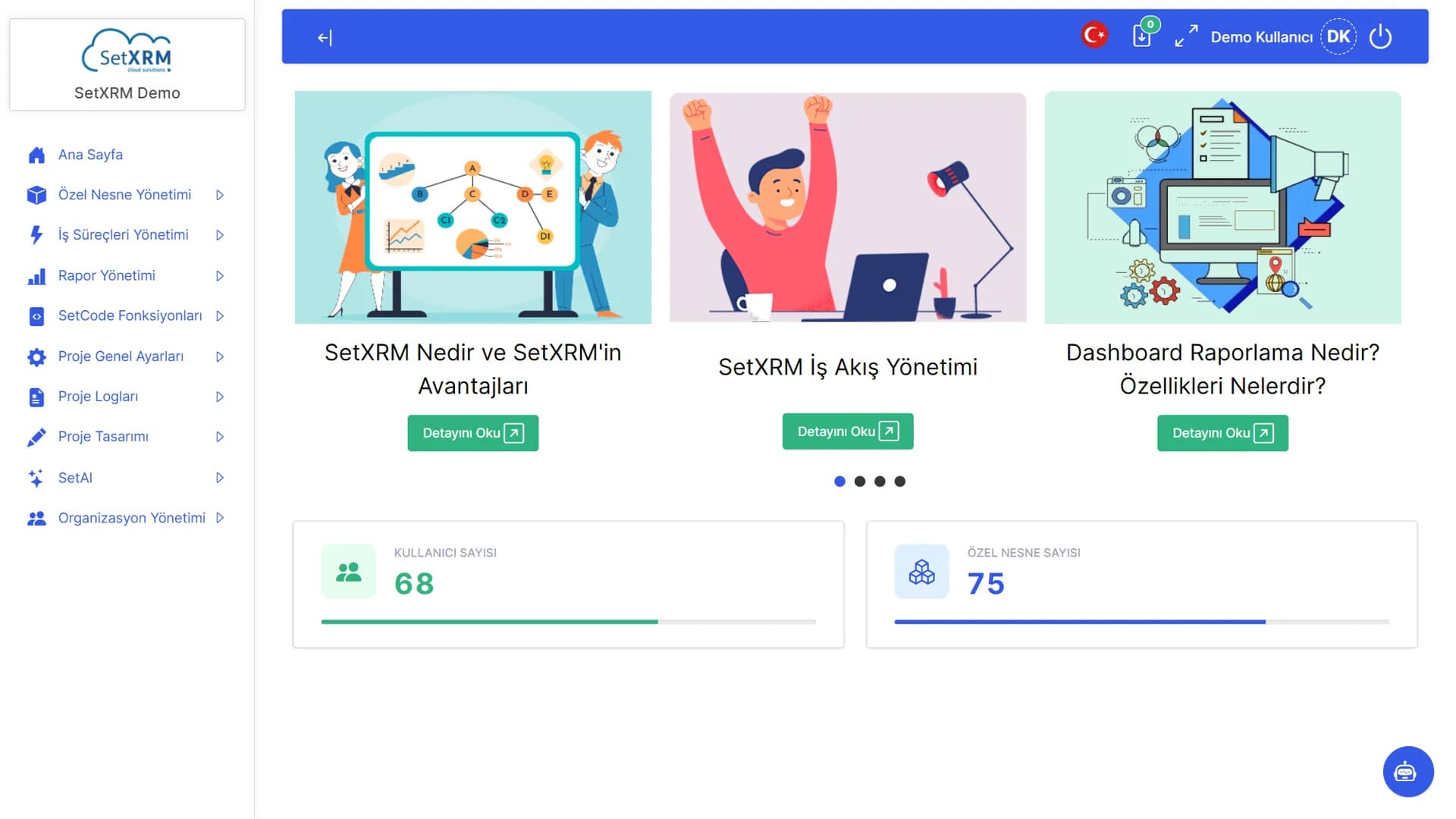Click the Rapor Yönetimi bar chart icon
Screen dimensions: 1456x819
(x=36, y=276)
